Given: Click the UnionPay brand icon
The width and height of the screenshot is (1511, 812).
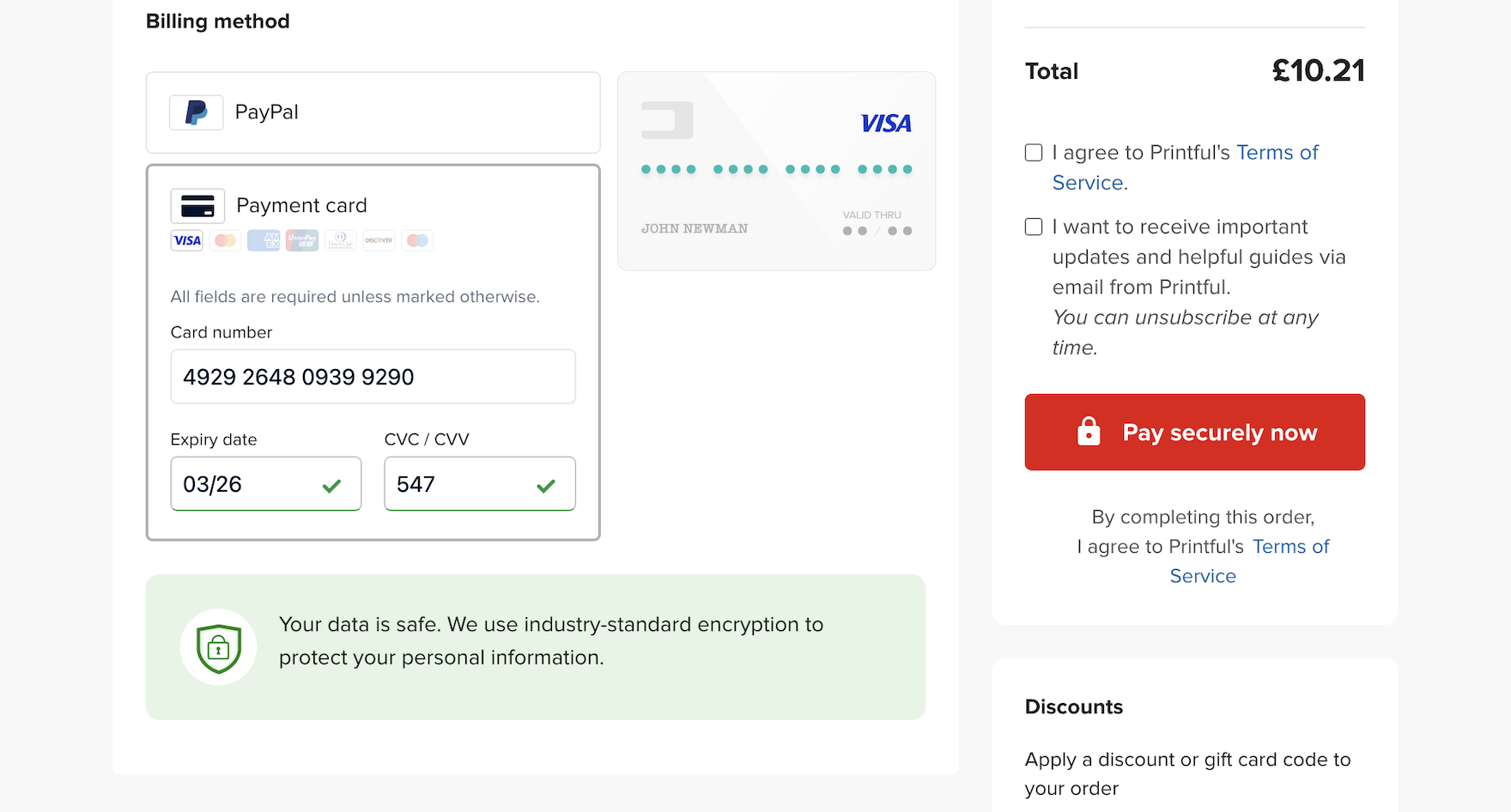Looking at the screenshot, I should coord(302,240).
